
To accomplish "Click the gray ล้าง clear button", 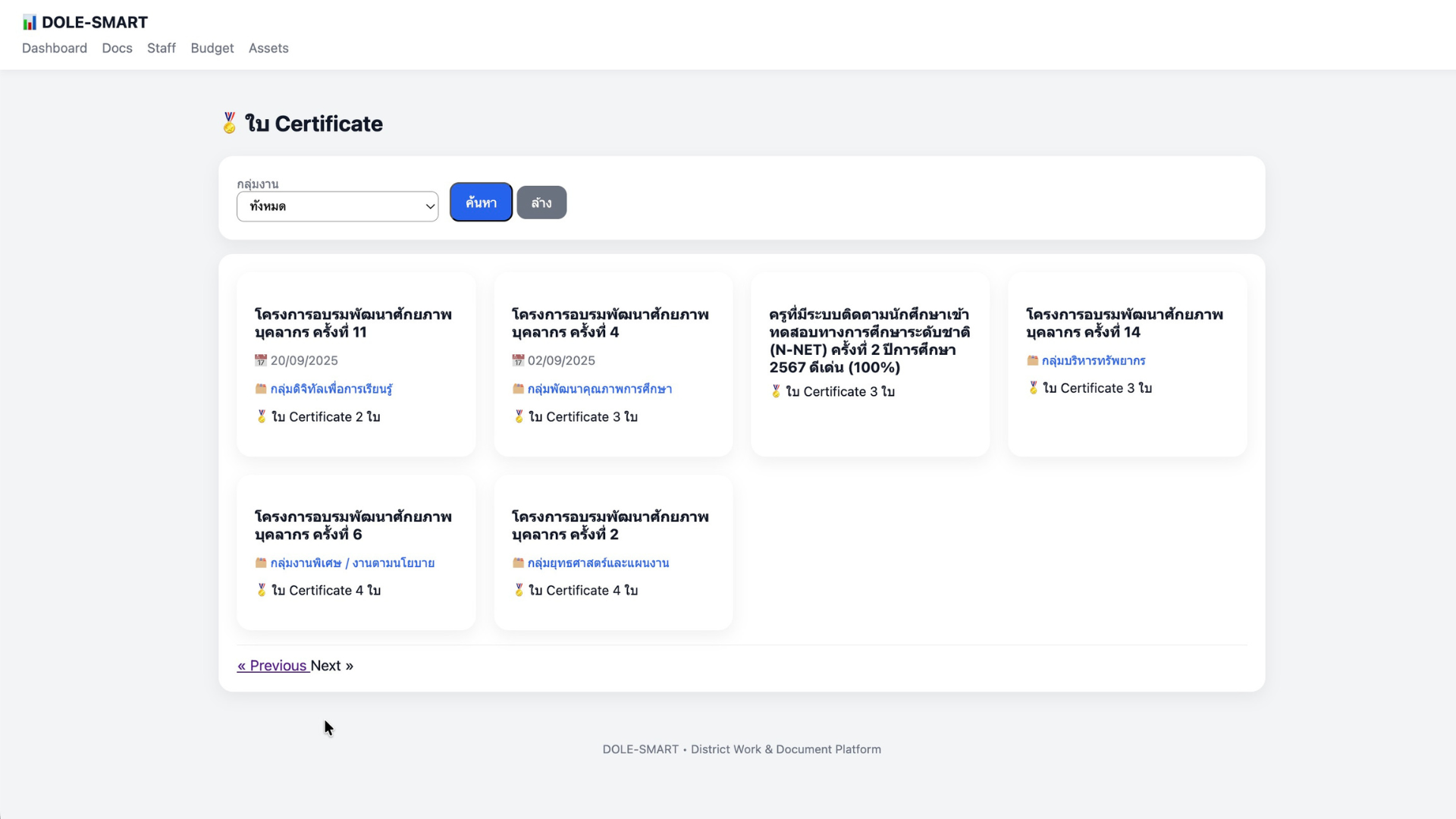I will [x=541, y=202].
